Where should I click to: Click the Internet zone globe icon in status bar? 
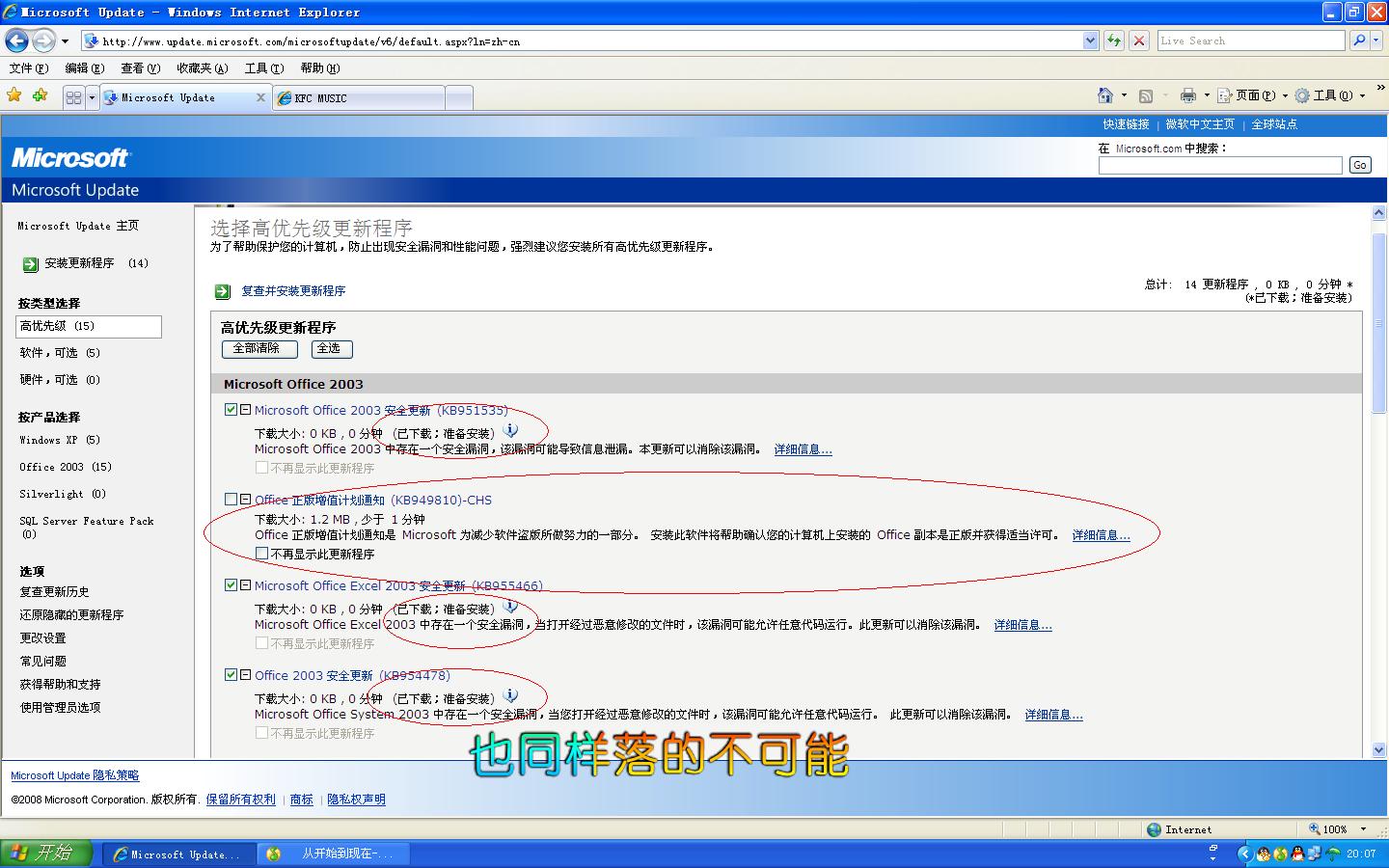1155,829
